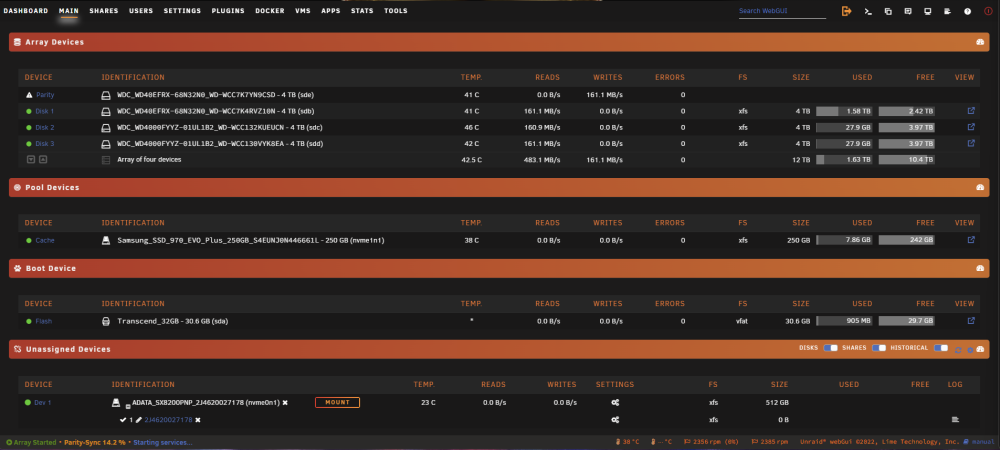The image size is (1000, 450).
Task: Focus the Search WebGUI field
Action: click(x=782, y=11)
